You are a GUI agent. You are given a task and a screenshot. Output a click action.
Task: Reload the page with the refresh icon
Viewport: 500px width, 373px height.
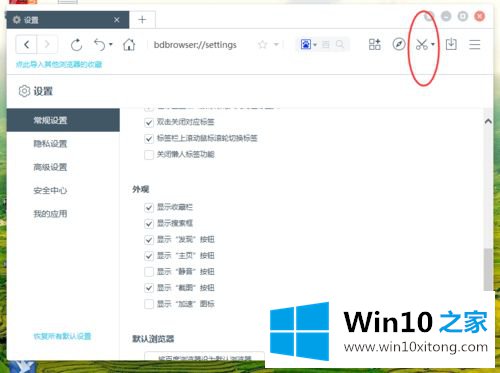(76, 45)
